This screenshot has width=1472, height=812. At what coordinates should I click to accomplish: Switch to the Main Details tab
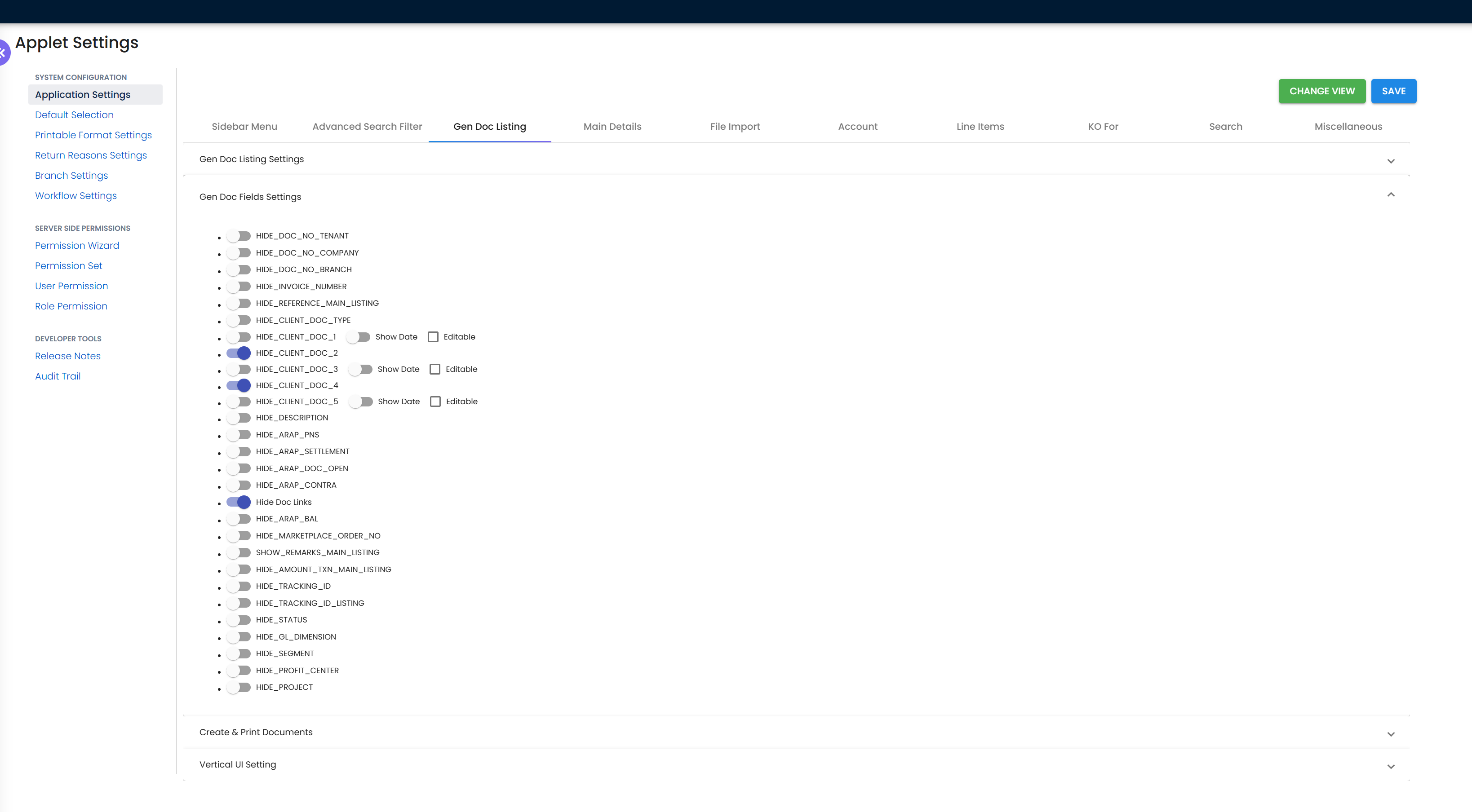[612, 126]
